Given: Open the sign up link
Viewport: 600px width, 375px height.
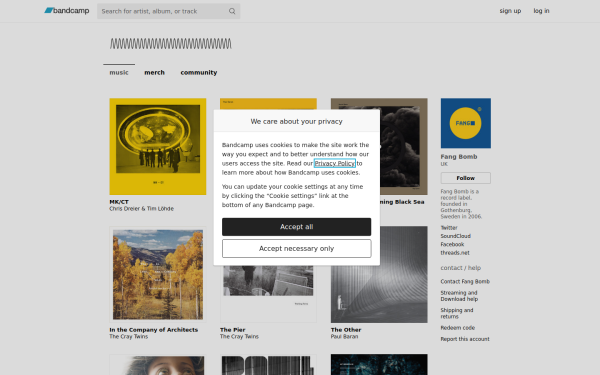Looking at the screenshot, I should pyautogui.click(x=510, y=11).
